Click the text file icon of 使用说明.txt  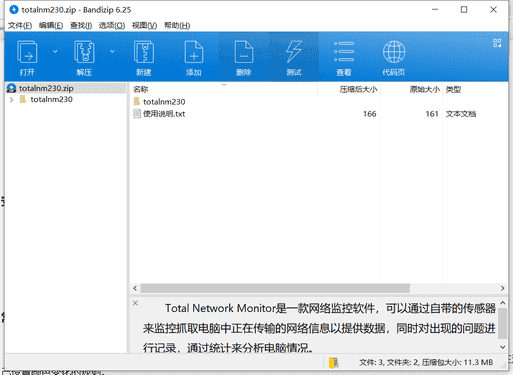(137, 114)
